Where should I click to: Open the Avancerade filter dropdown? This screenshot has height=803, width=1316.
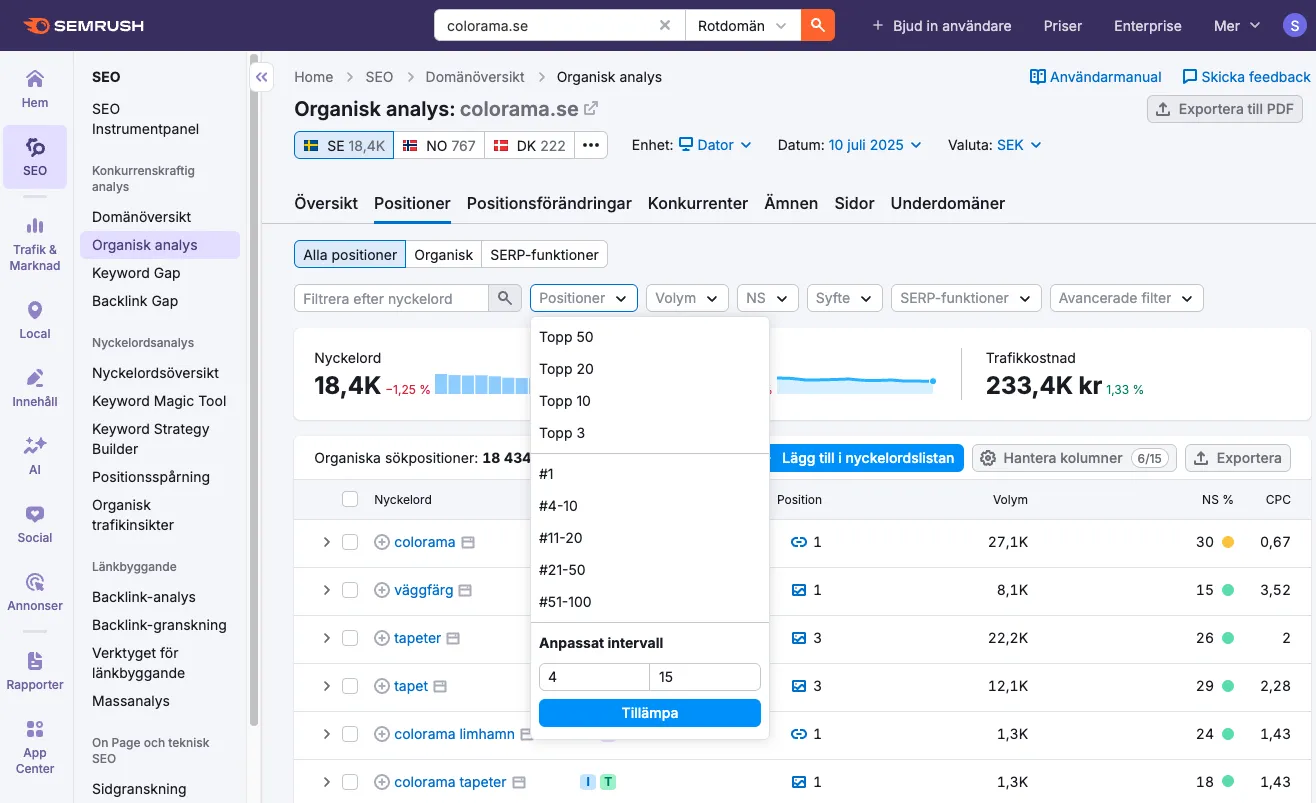tap(1126, 298)
